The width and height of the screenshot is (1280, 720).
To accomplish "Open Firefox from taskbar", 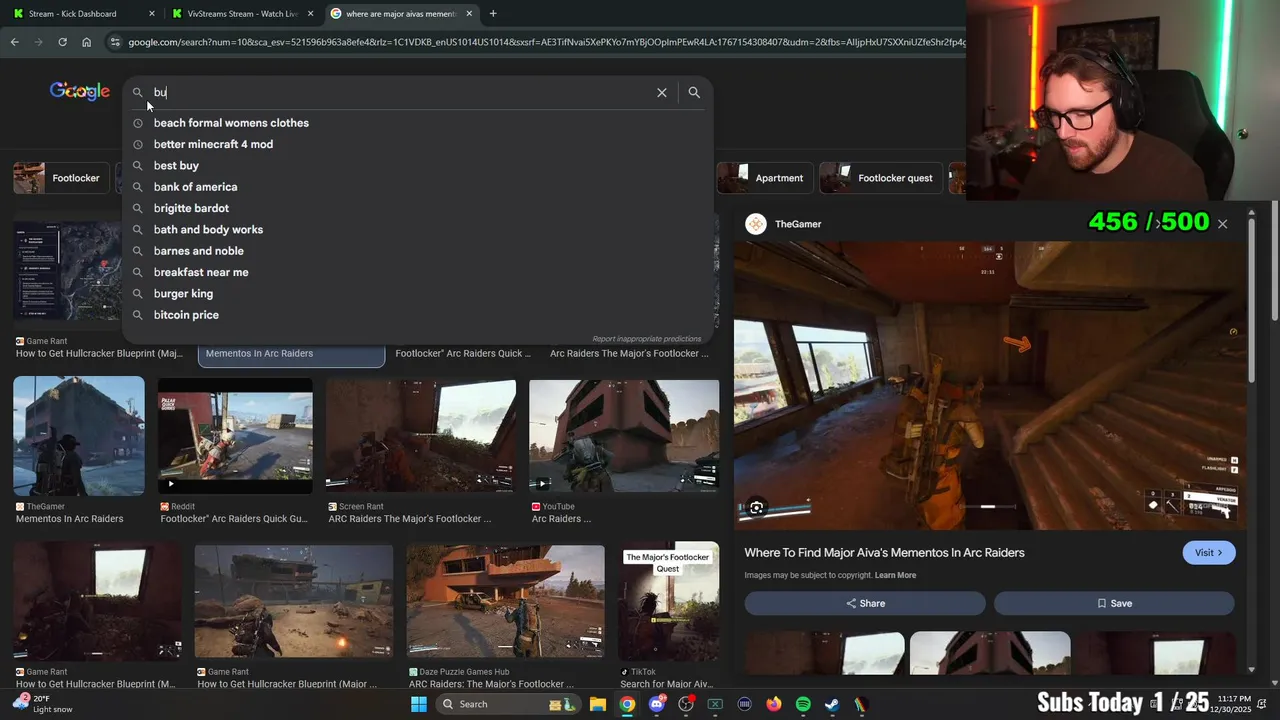I will tap(774, 704).
